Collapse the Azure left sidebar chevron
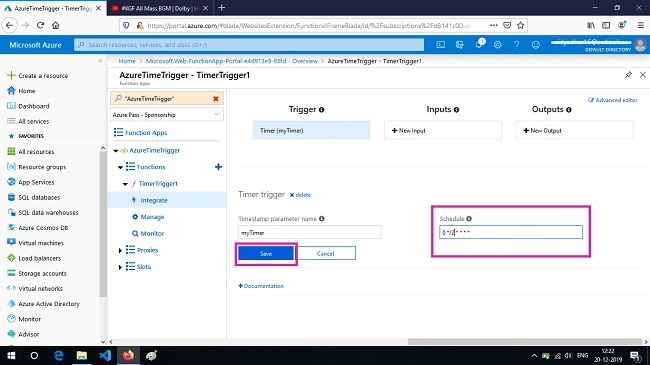This screenshot has height=365, width=650. 100,61
